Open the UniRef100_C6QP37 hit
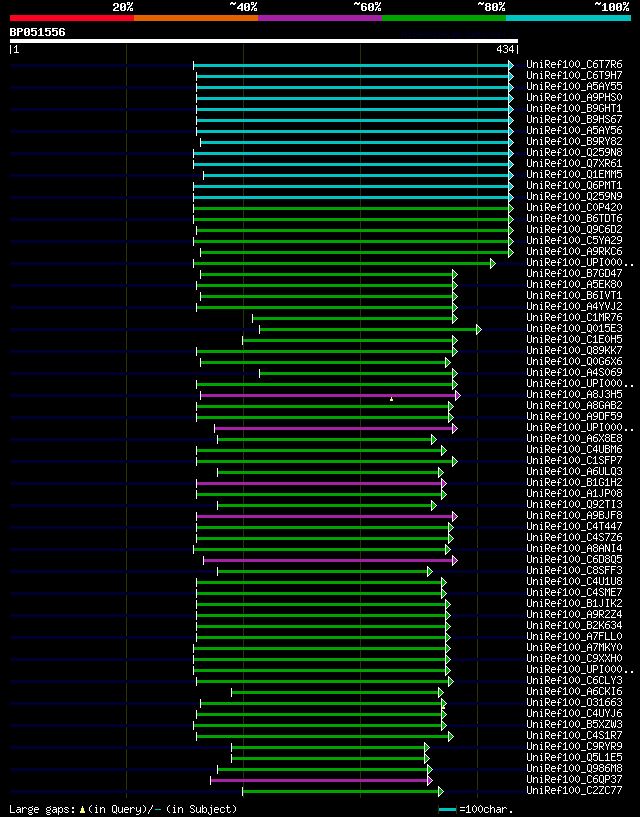This screenshot has width=640, height=817. click(x=574, y=779)
